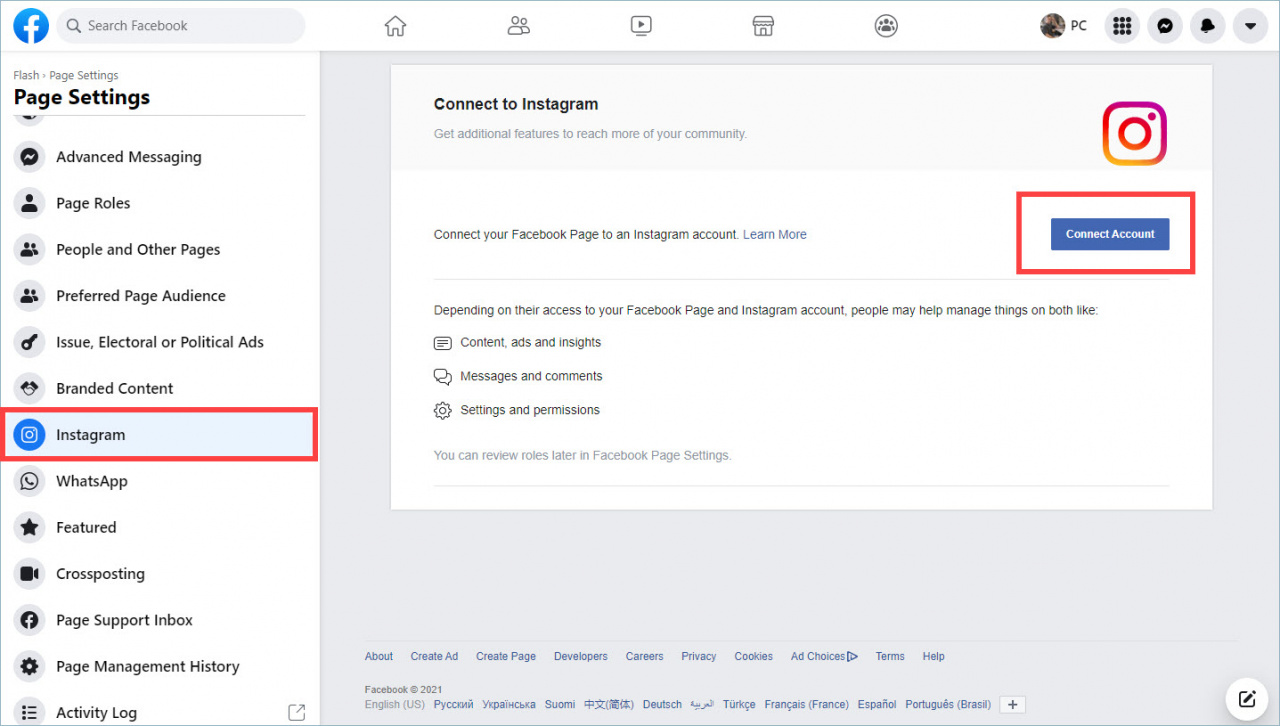Switch language to Português (Brasil)
Screen dimensions: 1280x726
[x=948, y=704]
